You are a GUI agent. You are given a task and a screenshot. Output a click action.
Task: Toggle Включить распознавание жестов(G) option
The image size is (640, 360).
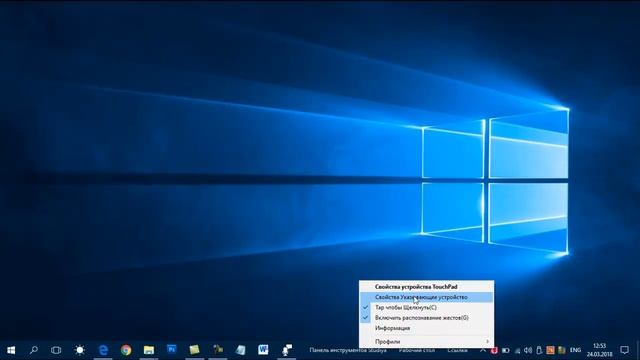coord(426,318)
